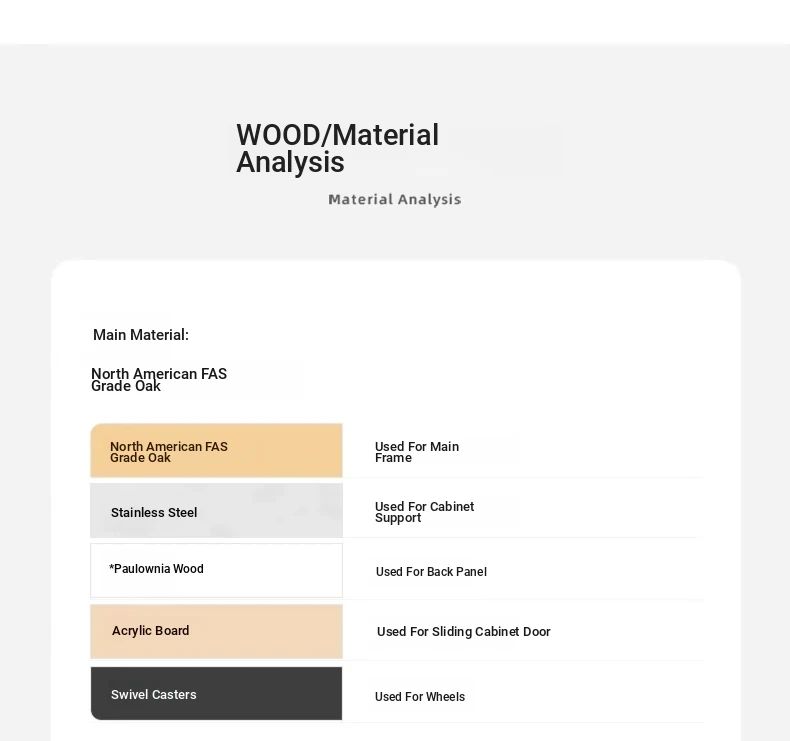790x741 pixels.
Task: Select the Swivel Casters label text
Action: [x=154, y=695]
